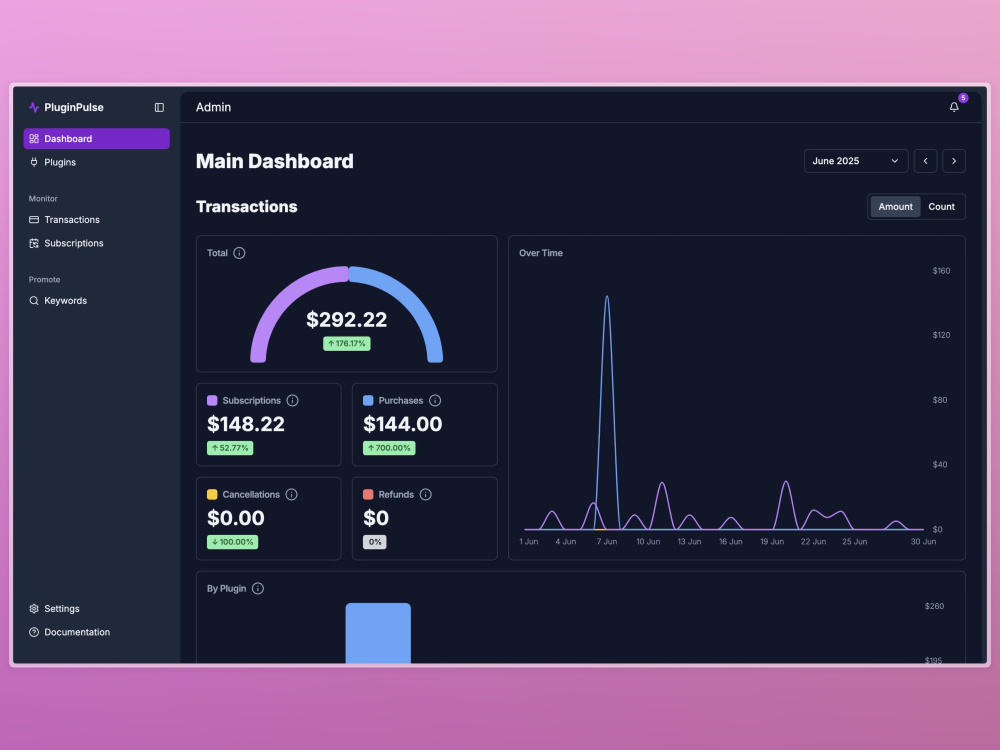The width and height of the screenshot is (1000, 750).
Task: Open notifications via the bell icon
Action: tap(954, 107)
